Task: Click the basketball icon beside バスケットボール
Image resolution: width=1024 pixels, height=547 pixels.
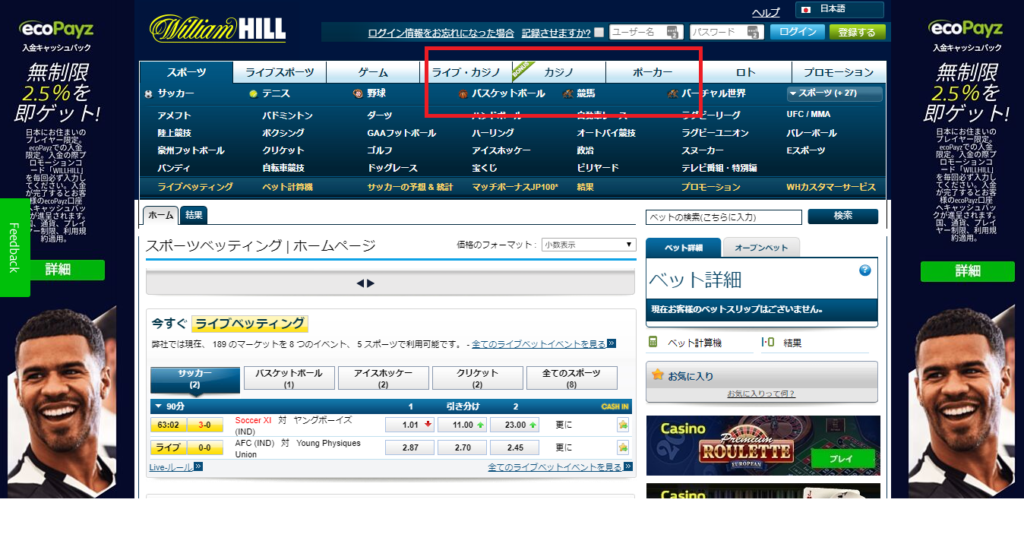Action: (462, 94)
